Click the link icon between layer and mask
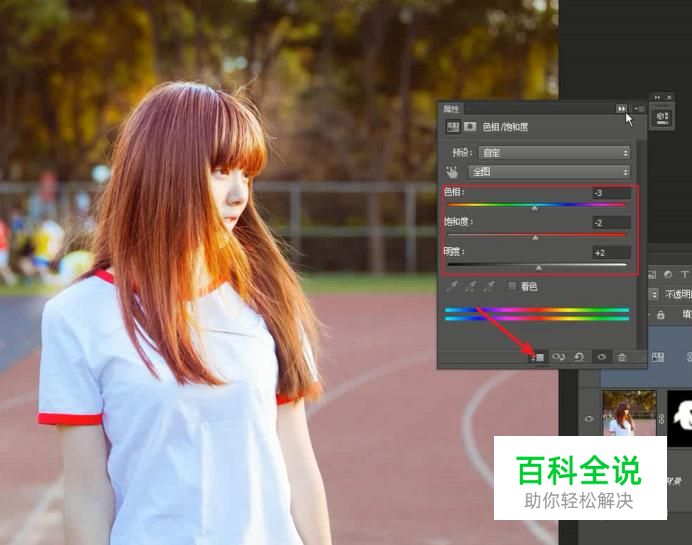Screen dimensions: 692x545 tap(661, 419)
